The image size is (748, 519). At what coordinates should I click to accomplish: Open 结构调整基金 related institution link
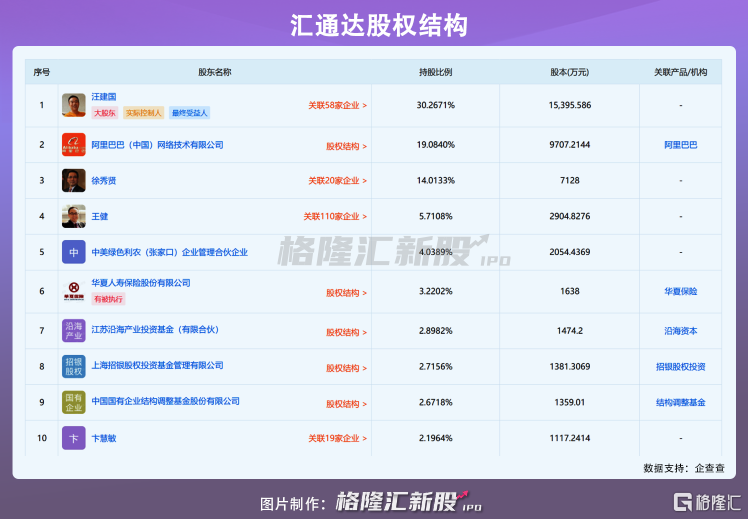680,402
